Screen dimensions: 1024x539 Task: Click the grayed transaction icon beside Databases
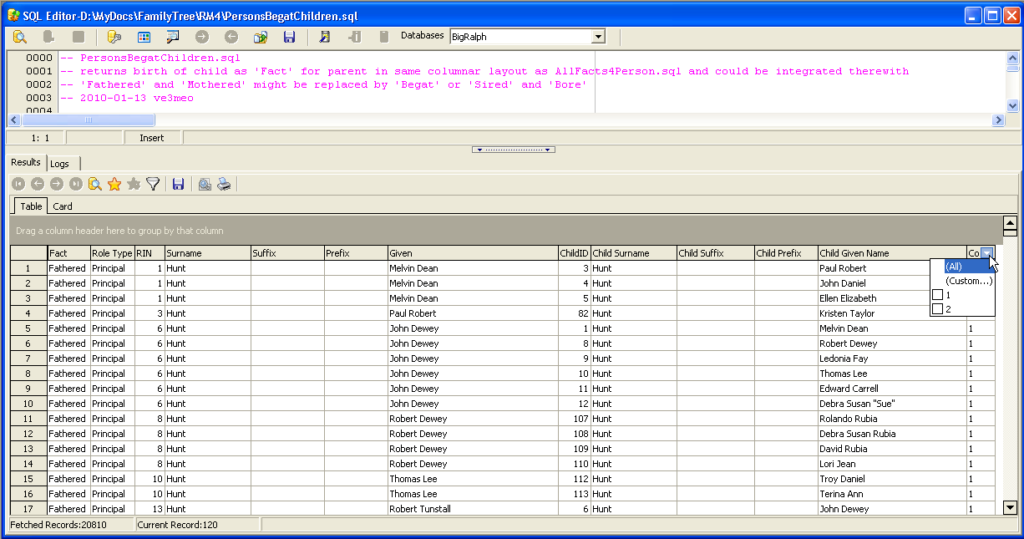point(354,37)
